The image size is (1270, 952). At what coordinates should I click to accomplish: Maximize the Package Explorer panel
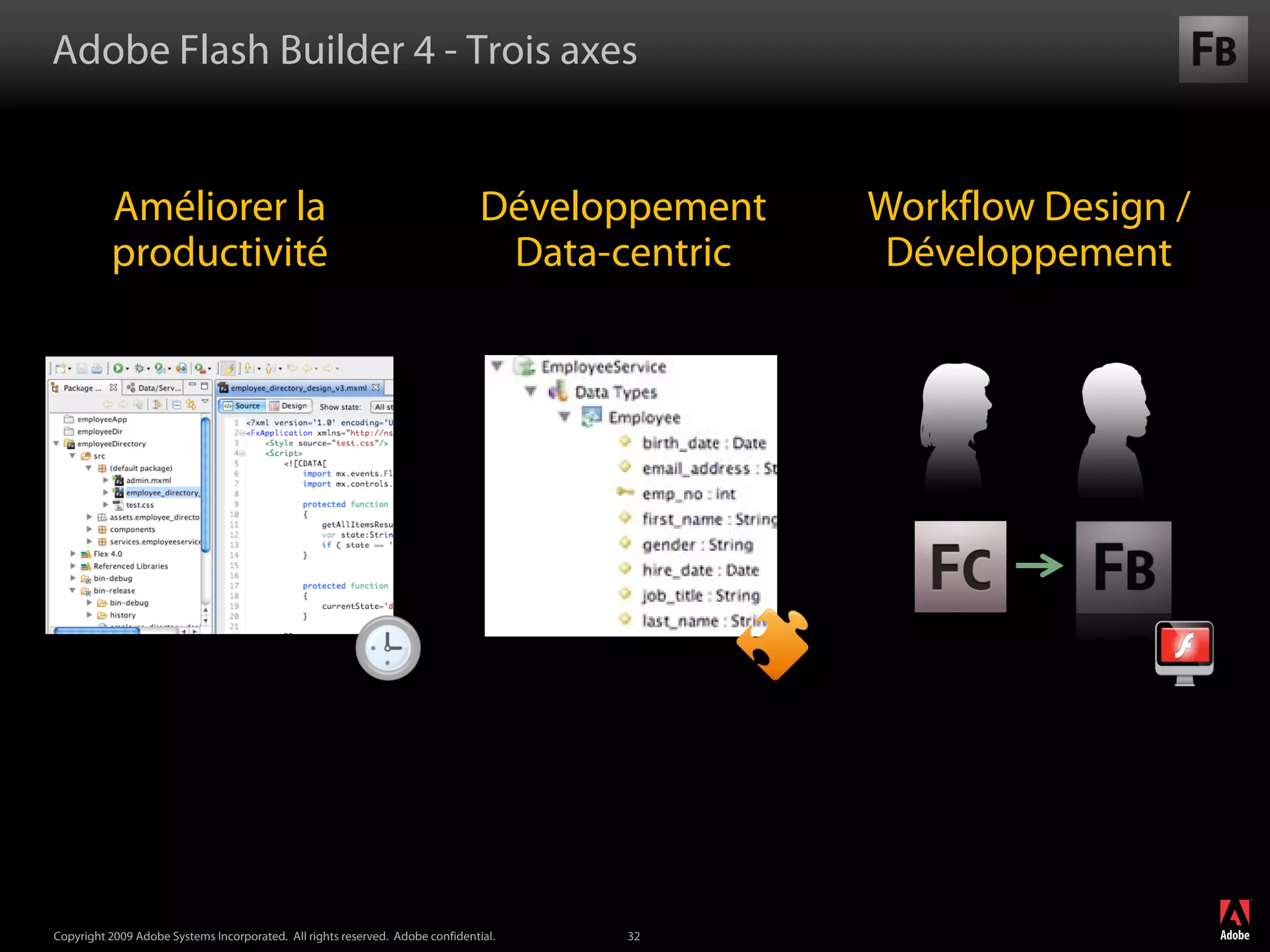click(x=205, y=386)
